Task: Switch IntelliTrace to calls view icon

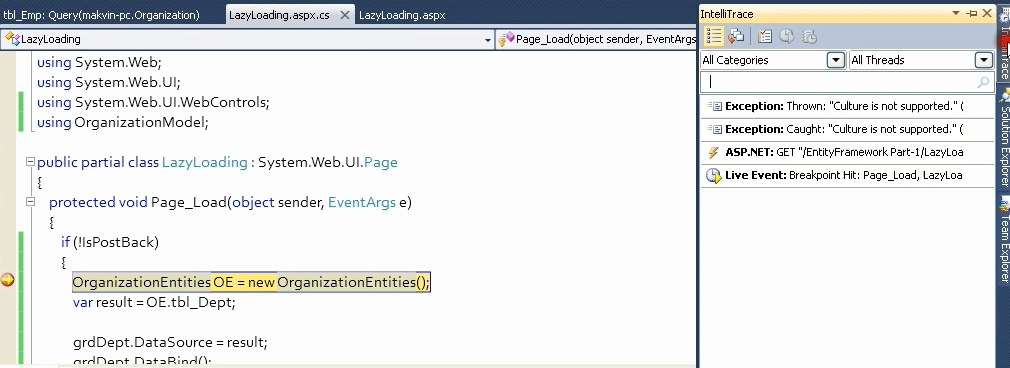Action: click(x=736, y=37)
